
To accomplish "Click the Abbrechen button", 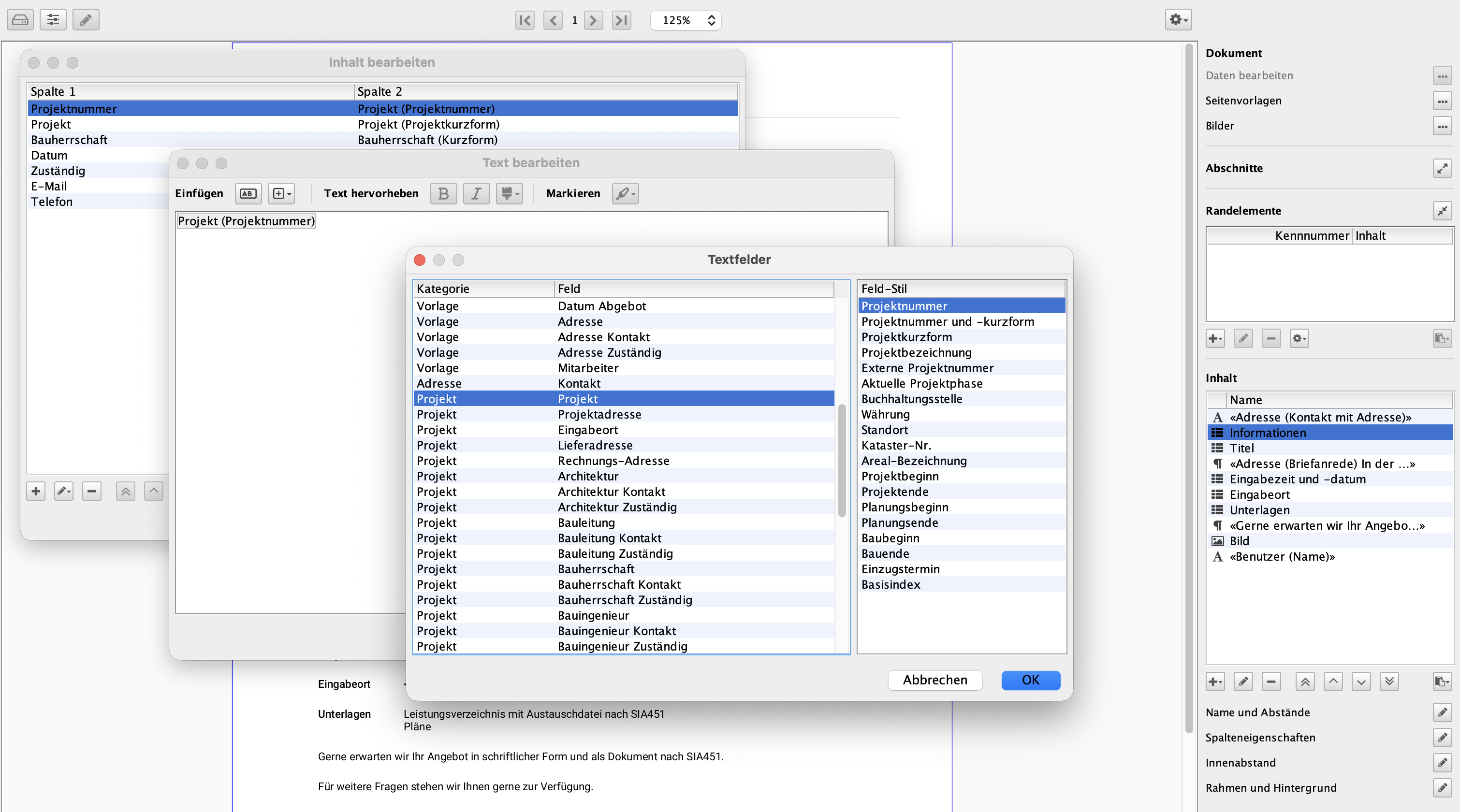I will click(x=934, y=680).
